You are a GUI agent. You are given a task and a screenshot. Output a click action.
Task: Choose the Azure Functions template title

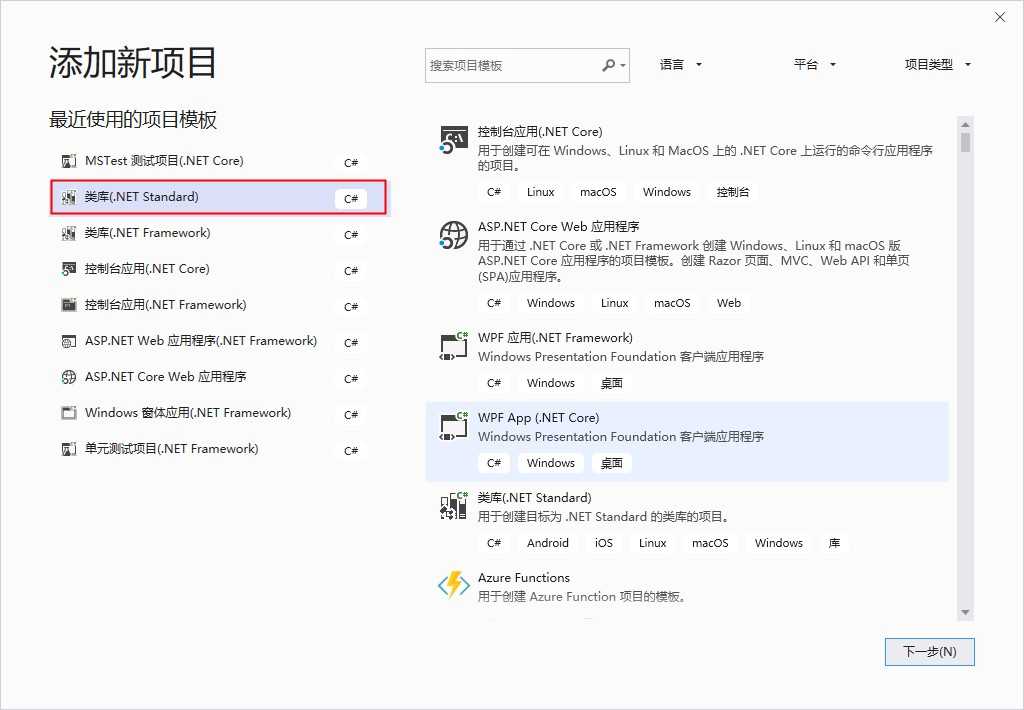coord(524,577)
